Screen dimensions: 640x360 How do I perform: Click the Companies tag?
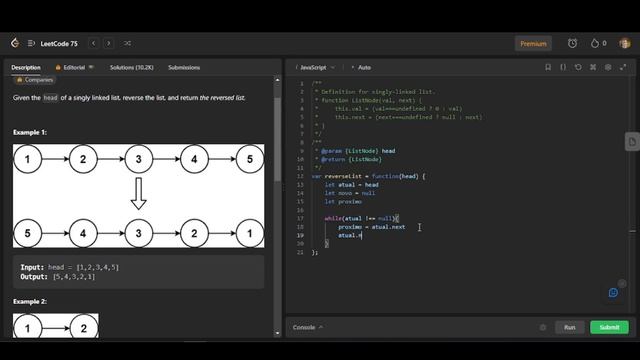coord(35,80)
